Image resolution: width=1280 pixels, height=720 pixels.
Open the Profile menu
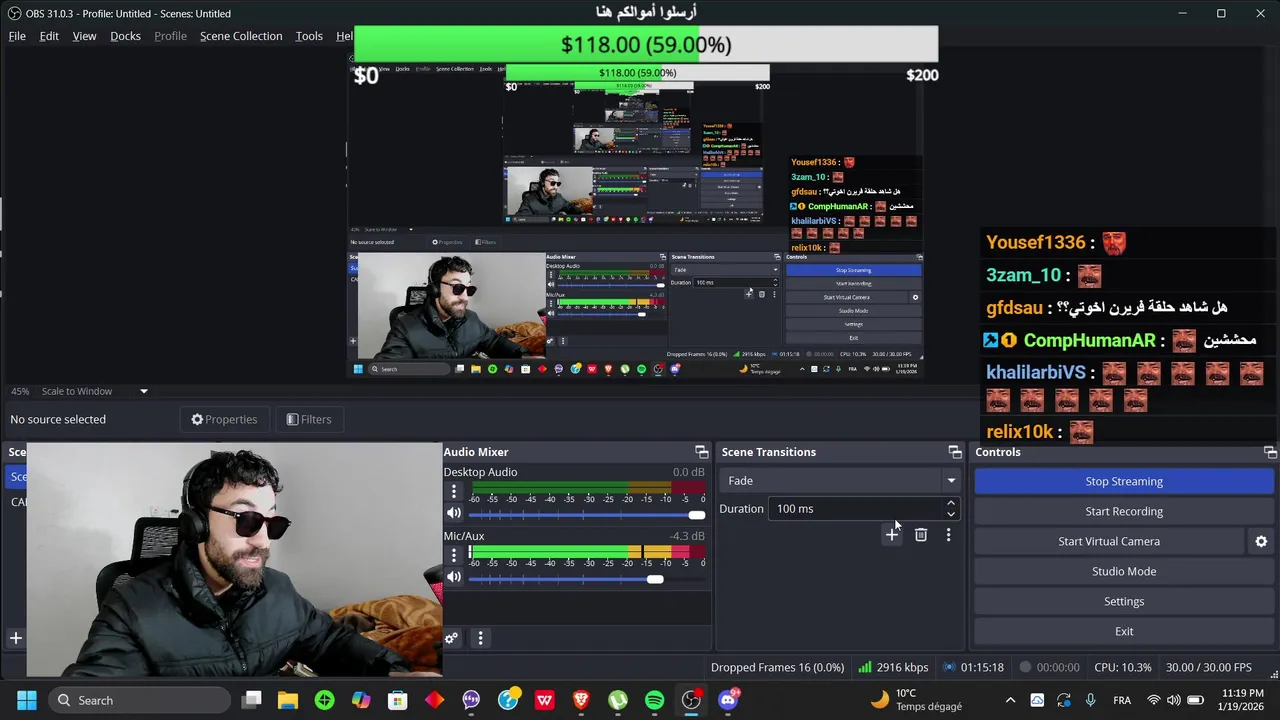pyautogui.click(x=170, y=36)
